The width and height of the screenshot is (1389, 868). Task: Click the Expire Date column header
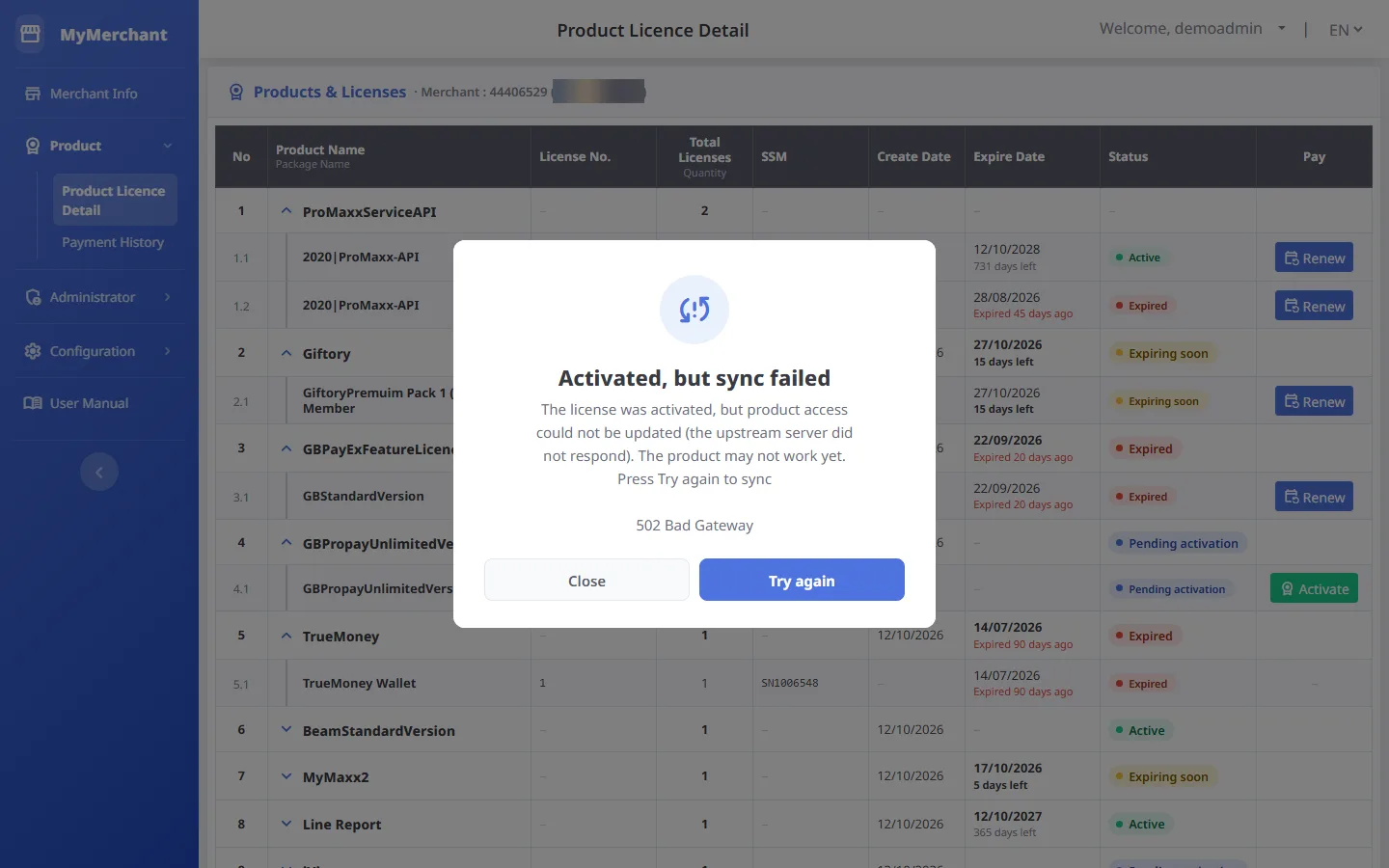[1009, 156]
